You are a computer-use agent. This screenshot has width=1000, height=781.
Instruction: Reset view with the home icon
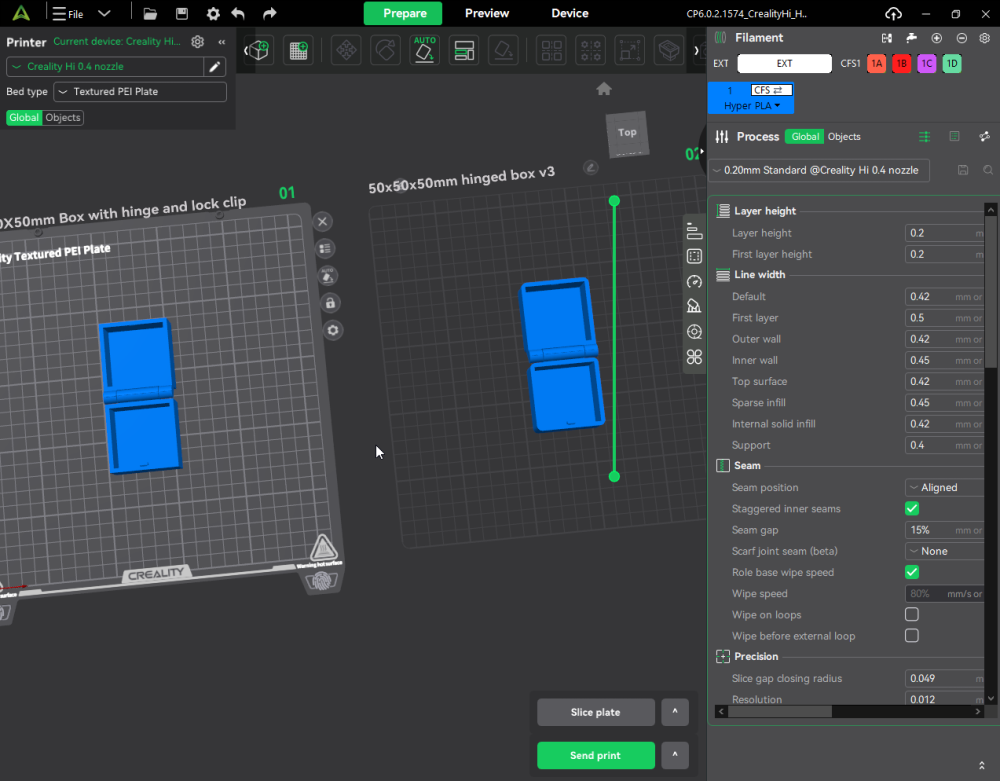click(x=603, y=89)
